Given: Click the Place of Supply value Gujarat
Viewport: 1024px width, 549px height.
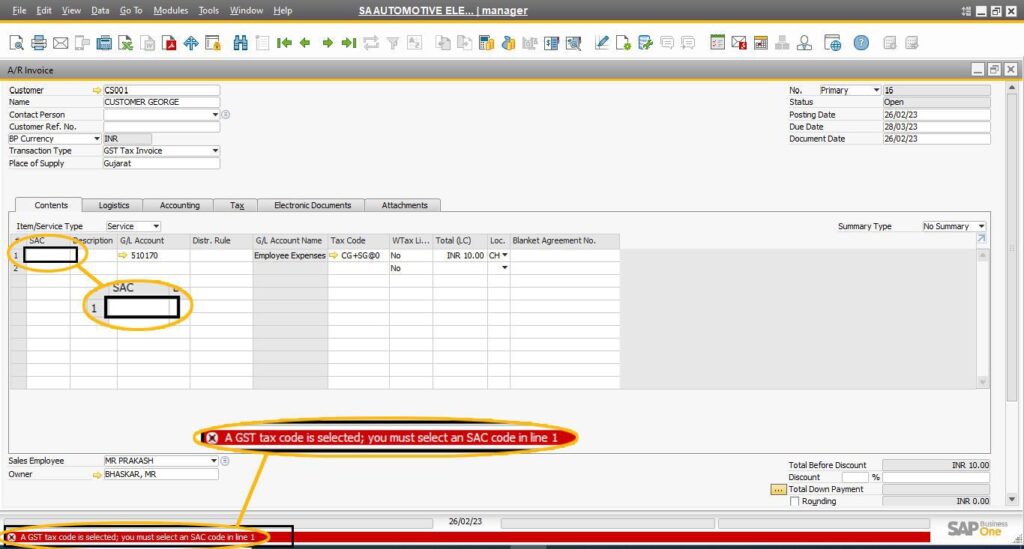Looking at the screenshot, I should [x=161, y=163].
